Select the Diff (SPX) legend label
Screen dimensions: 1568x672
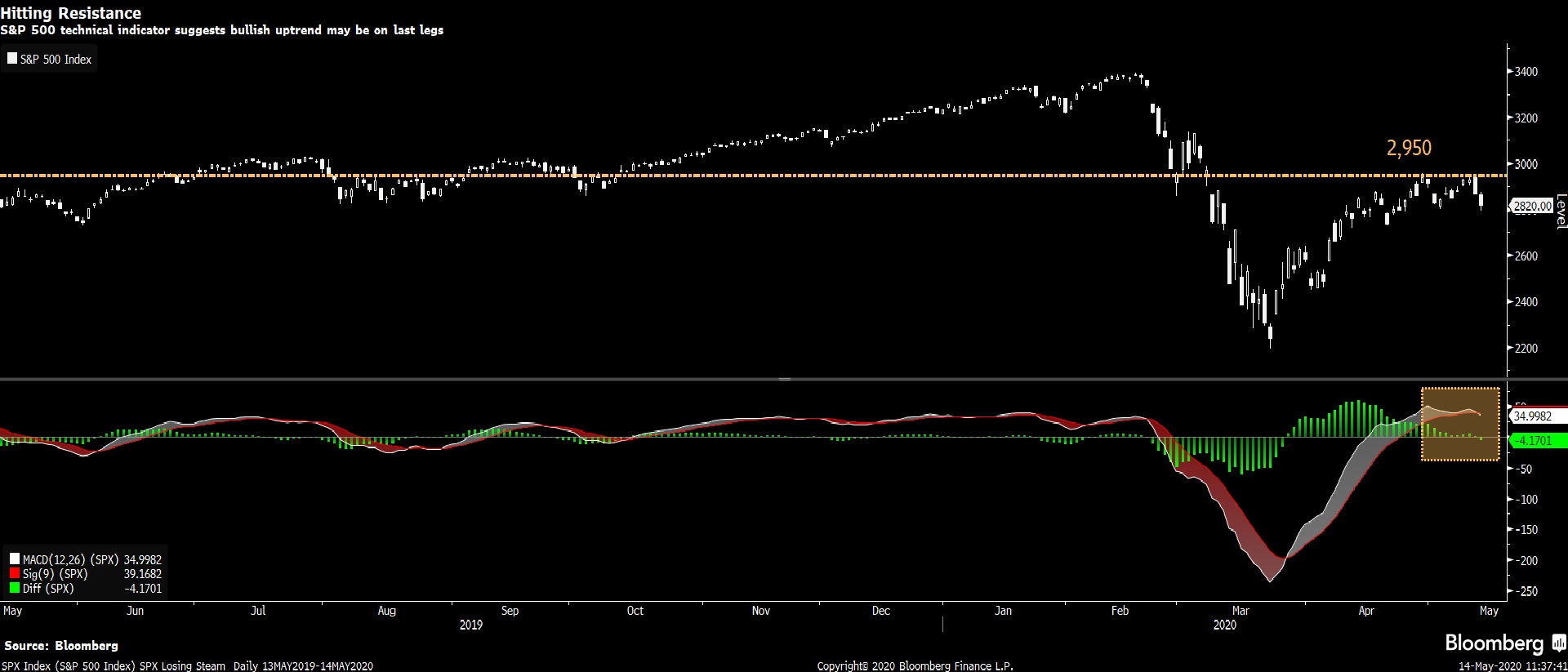(48, 588)
